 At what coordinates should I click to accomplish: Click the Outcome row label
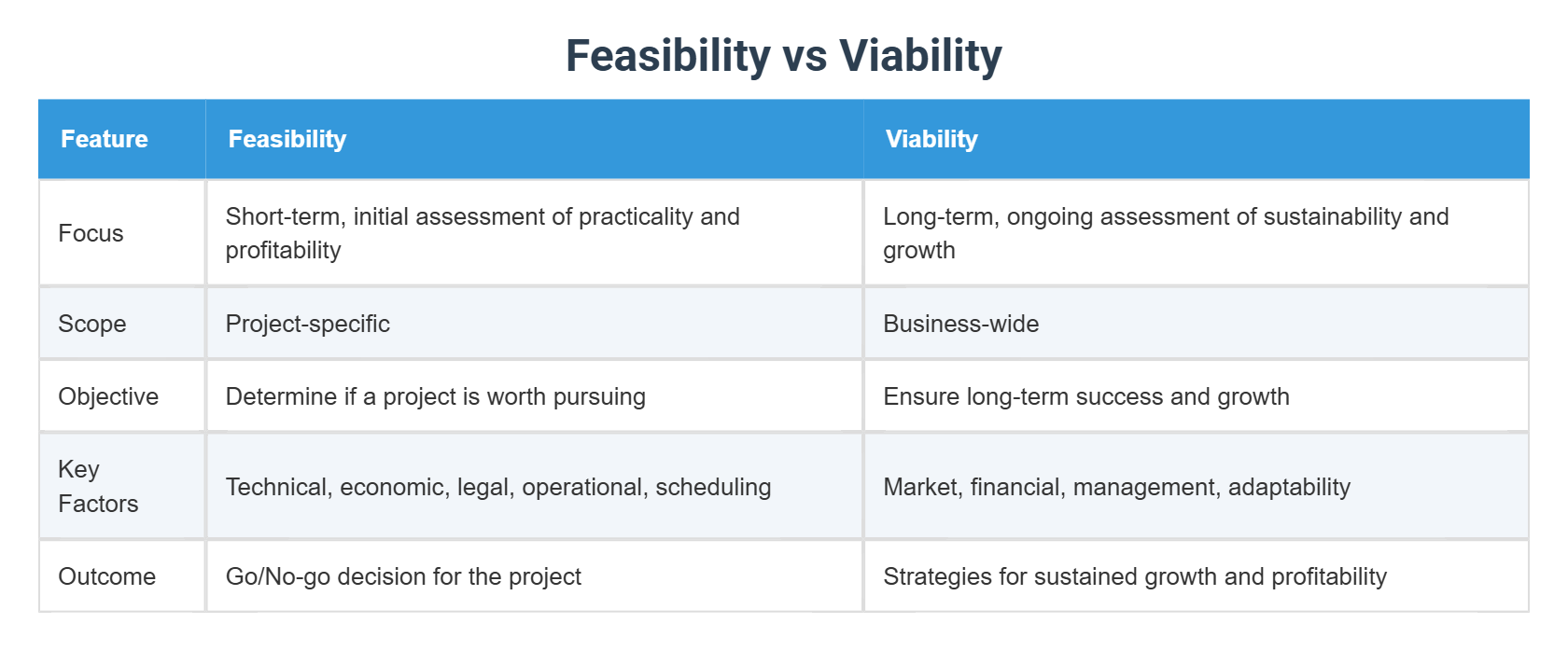106,576
